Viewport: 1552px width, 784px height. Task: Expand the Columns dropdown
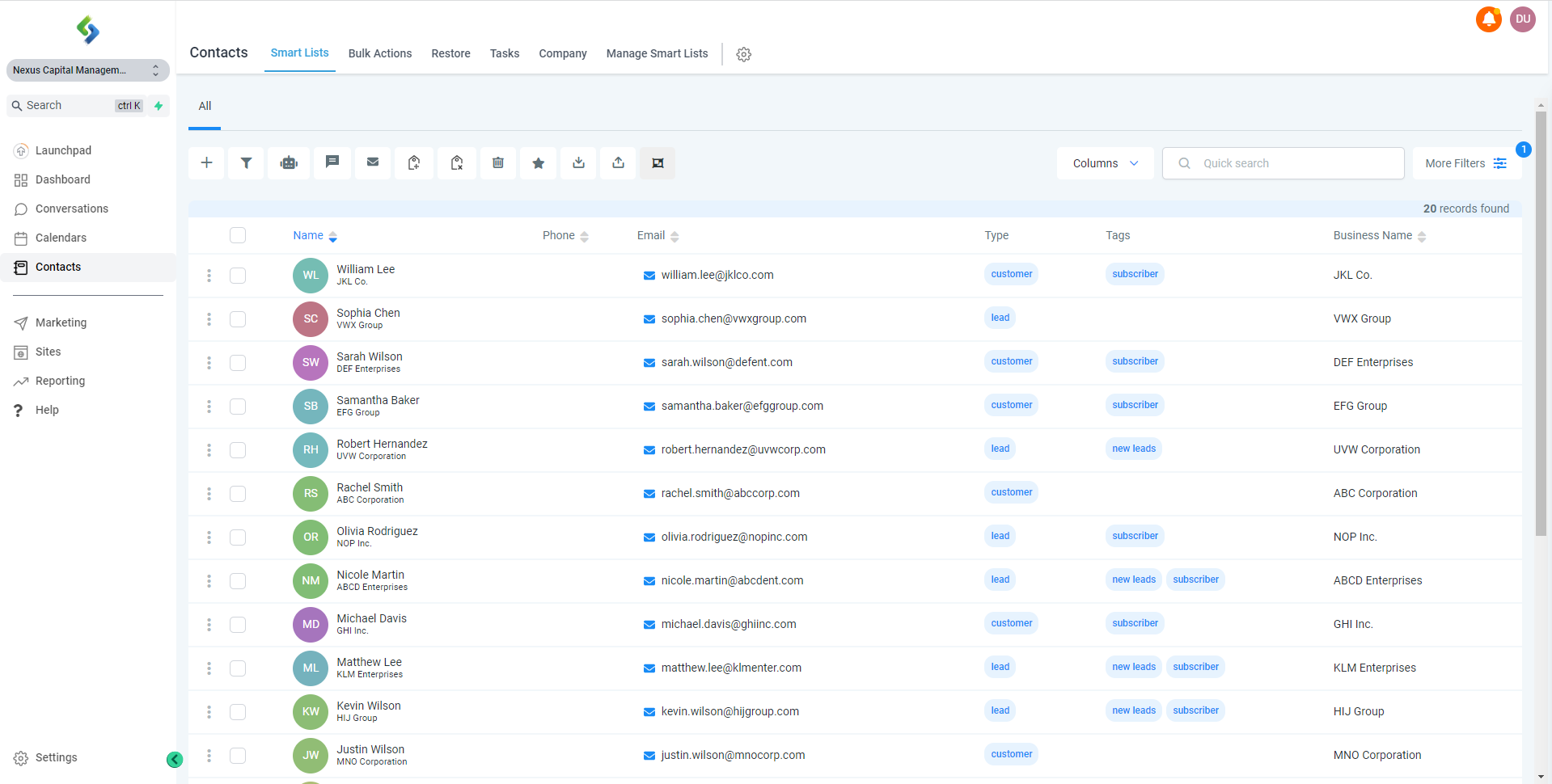(1105, 163)
